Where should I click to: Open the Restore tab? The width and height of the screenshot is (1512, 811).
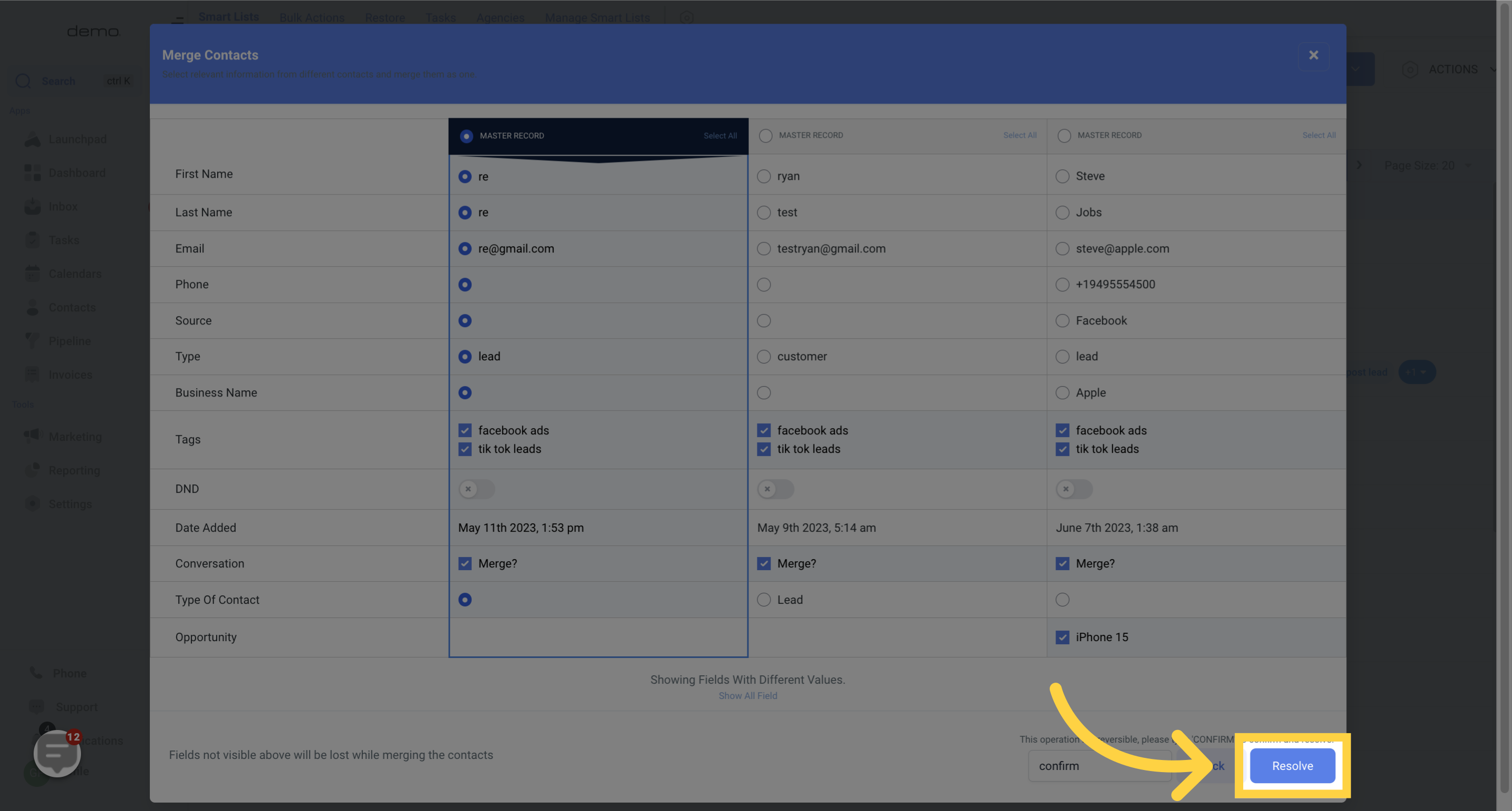click(x=385, y=18)
